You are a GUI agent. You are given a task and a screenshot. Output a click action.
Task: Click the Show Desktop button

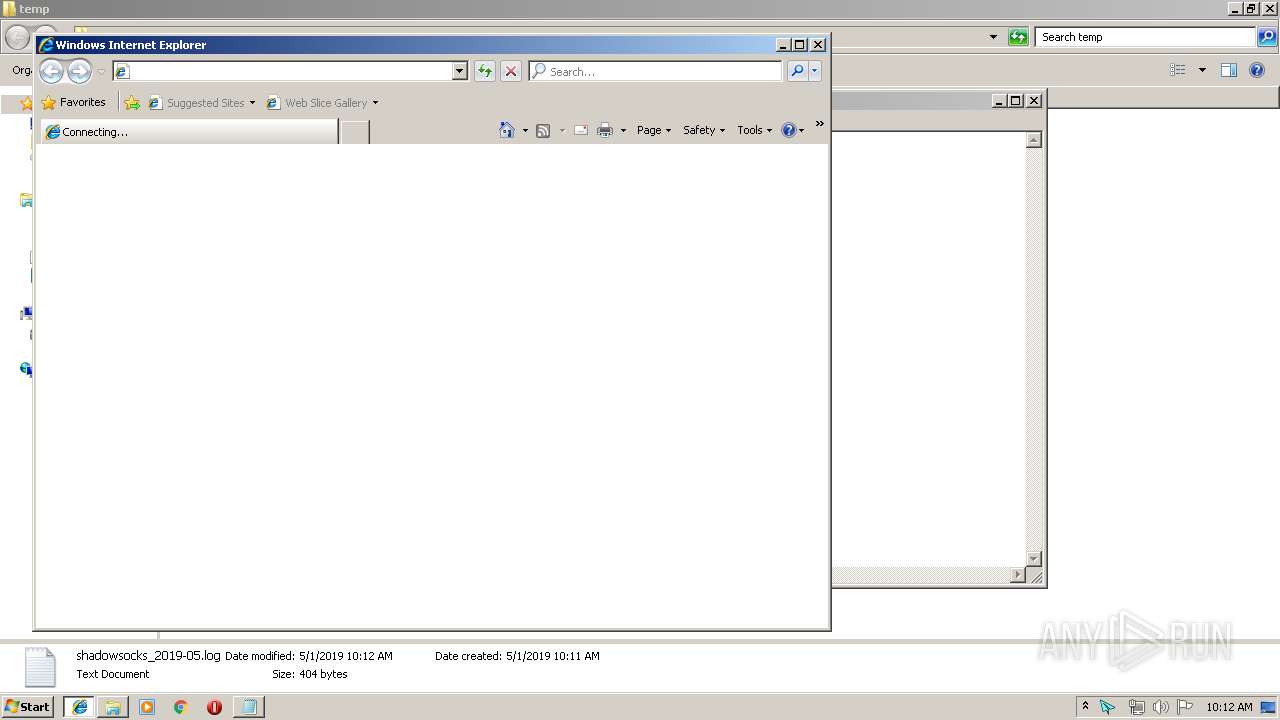coord(1269,707)
